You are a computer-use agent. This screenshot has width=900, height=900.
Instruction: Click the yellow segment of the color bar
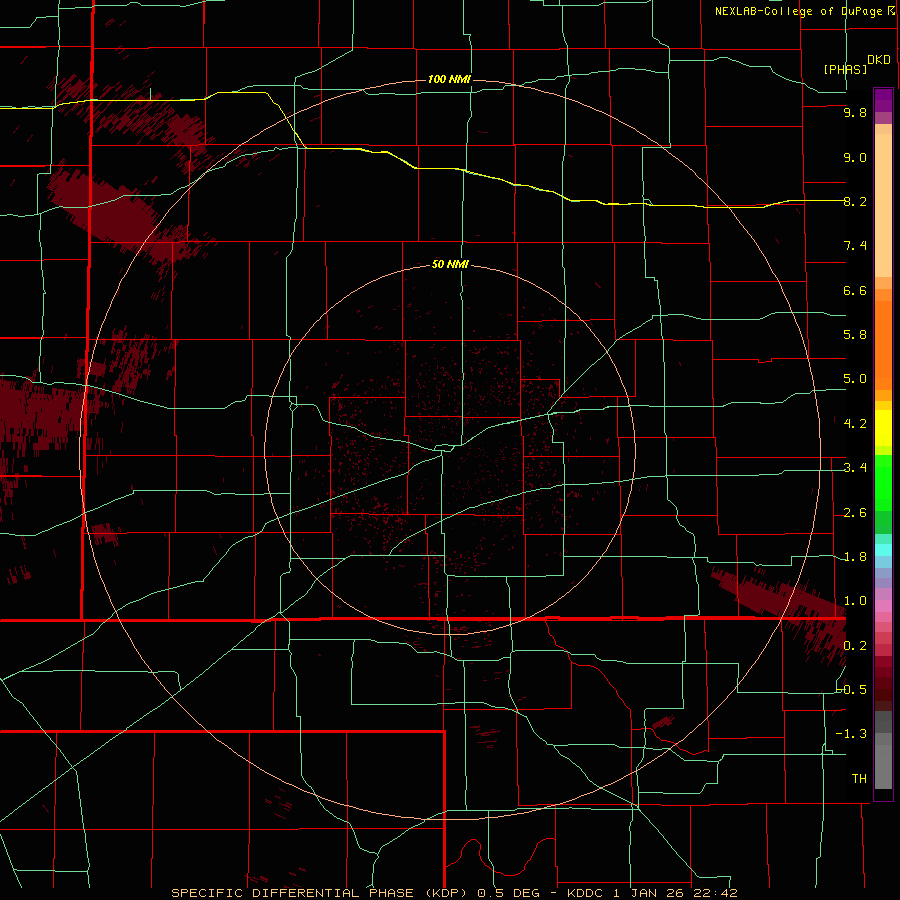coord(883,428)
